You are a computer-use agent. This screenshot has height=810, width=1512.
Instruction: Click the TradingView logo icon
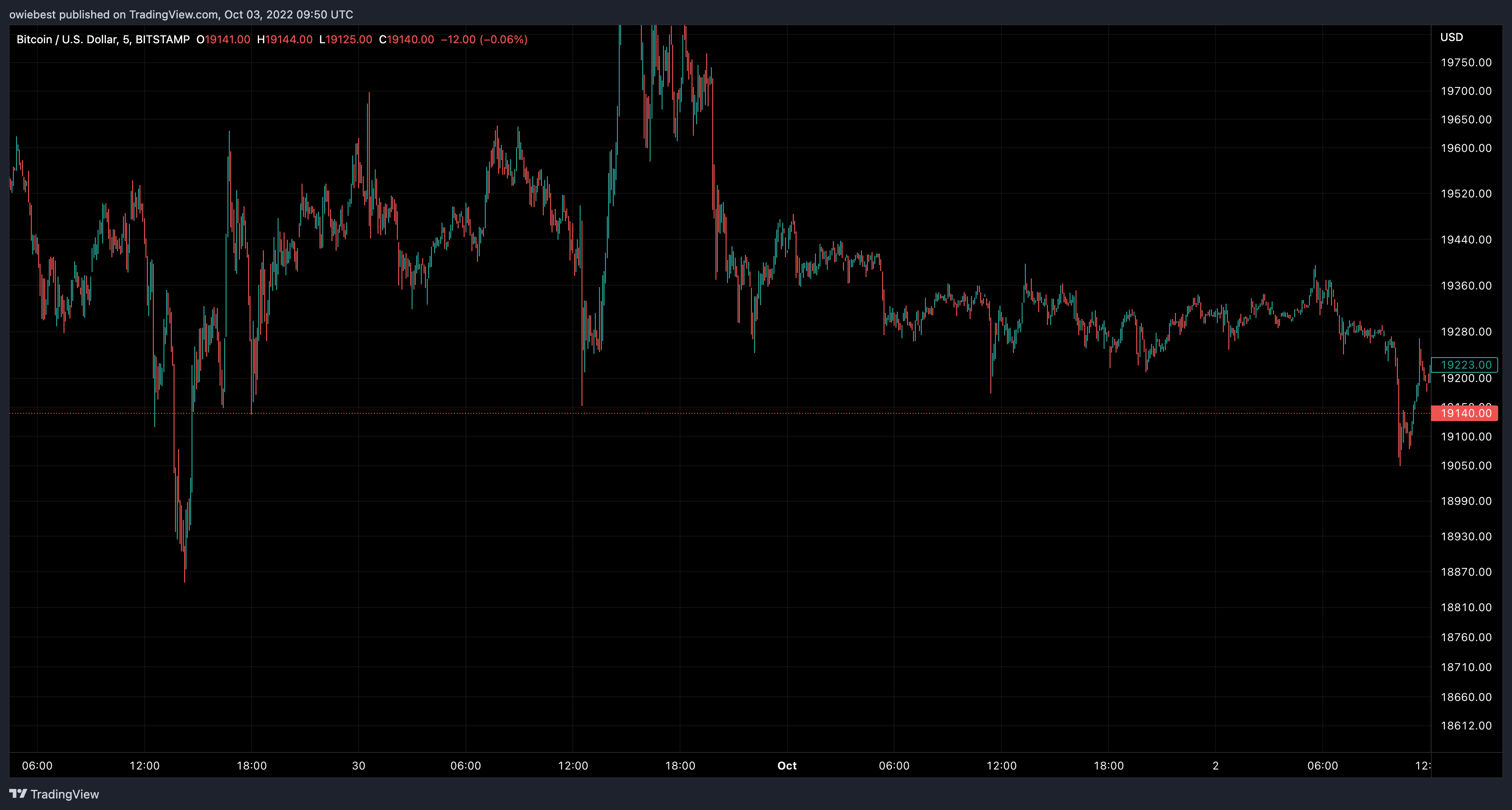(19, 793)
